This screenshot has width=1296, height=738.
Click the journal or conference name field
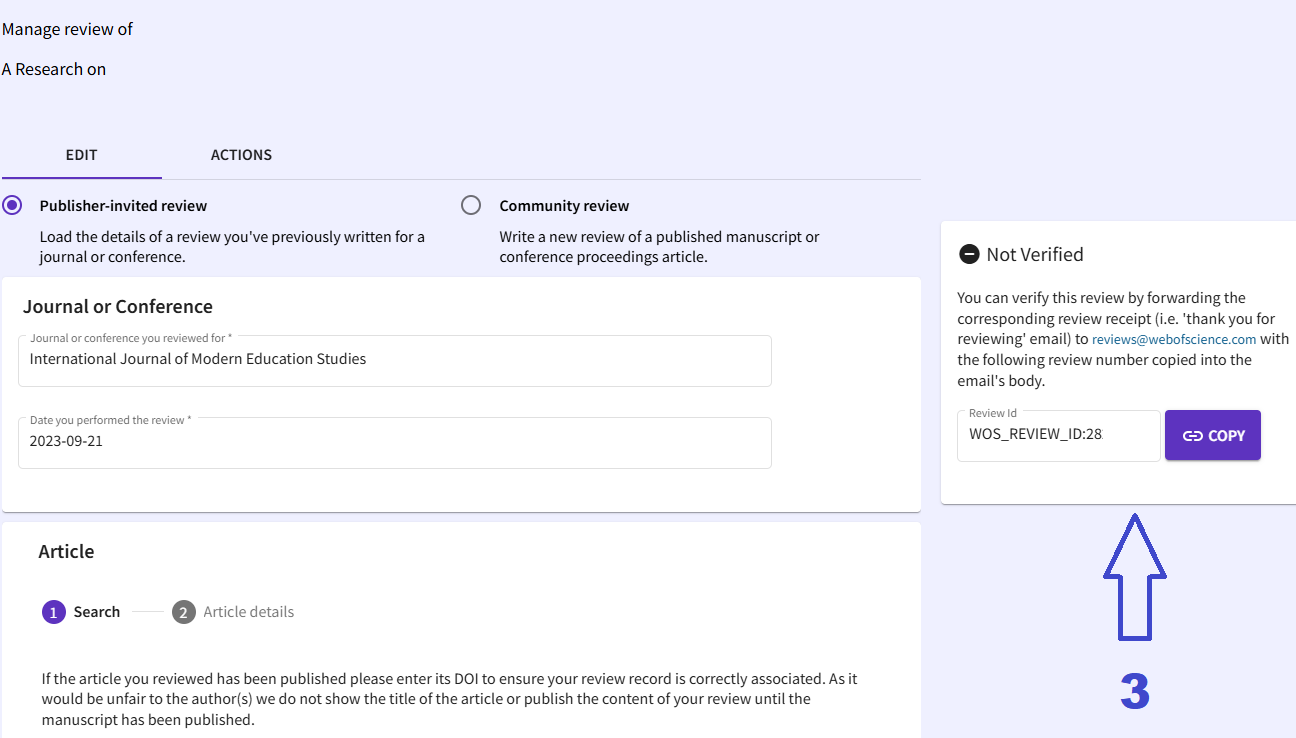(x=395, y=360)
